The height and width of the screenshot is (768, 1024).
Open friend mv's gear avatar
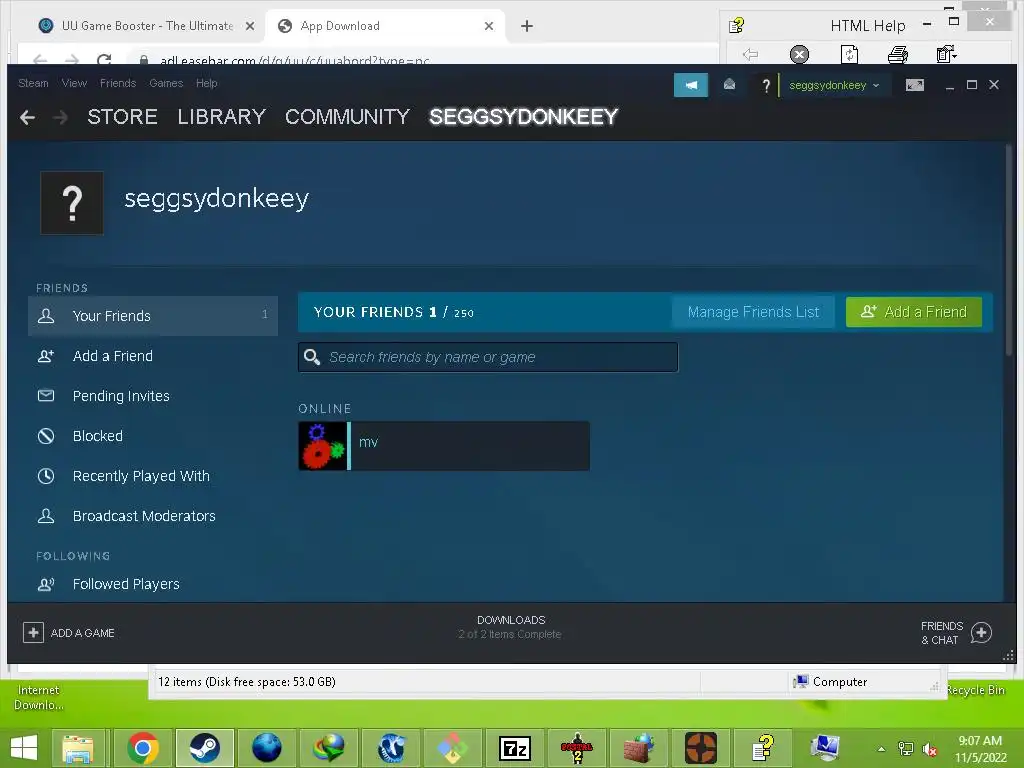coord(323,446)
